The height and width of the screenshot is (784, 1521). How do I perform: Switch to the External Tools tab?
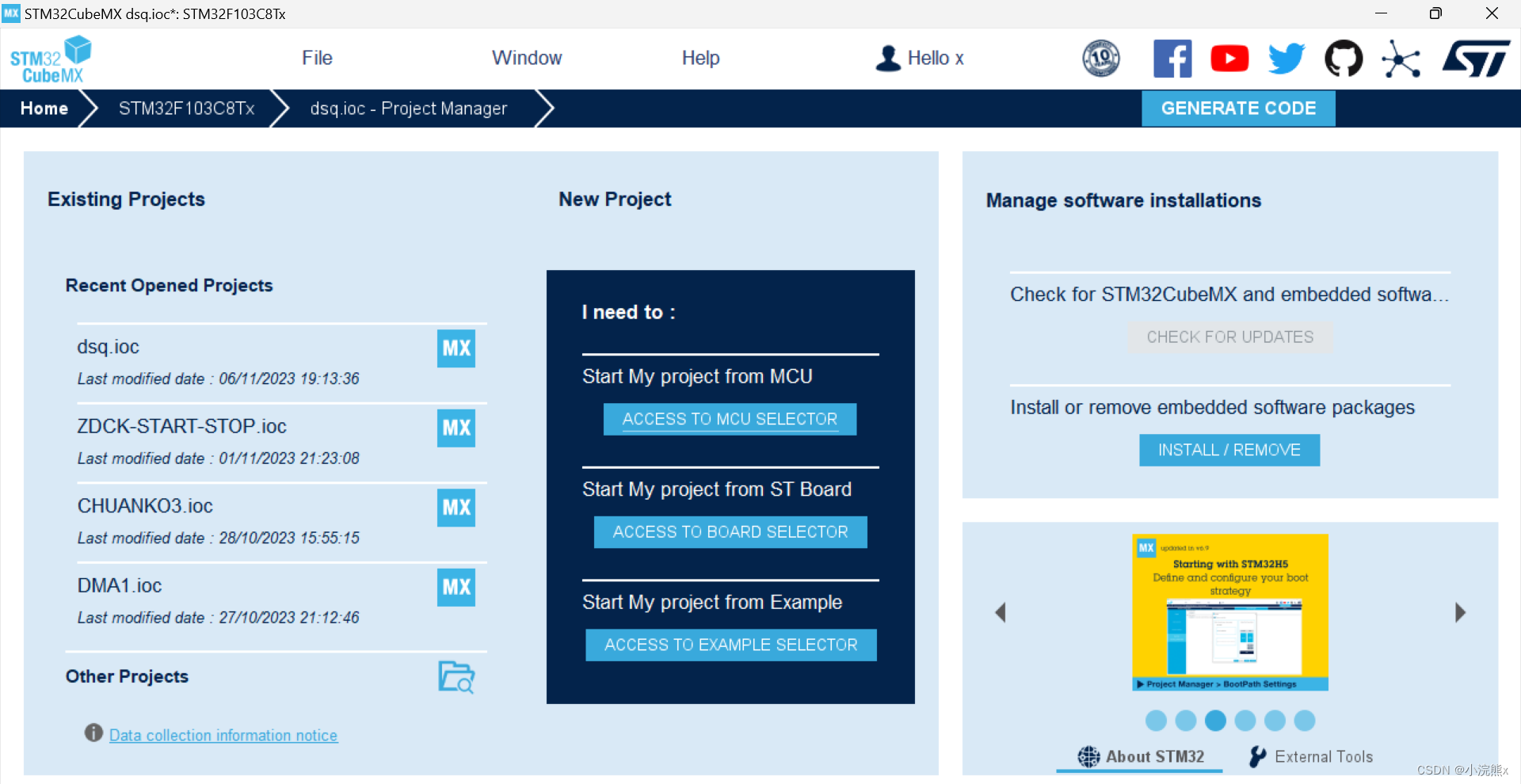pyautogui.click(x=1311, y=757)
